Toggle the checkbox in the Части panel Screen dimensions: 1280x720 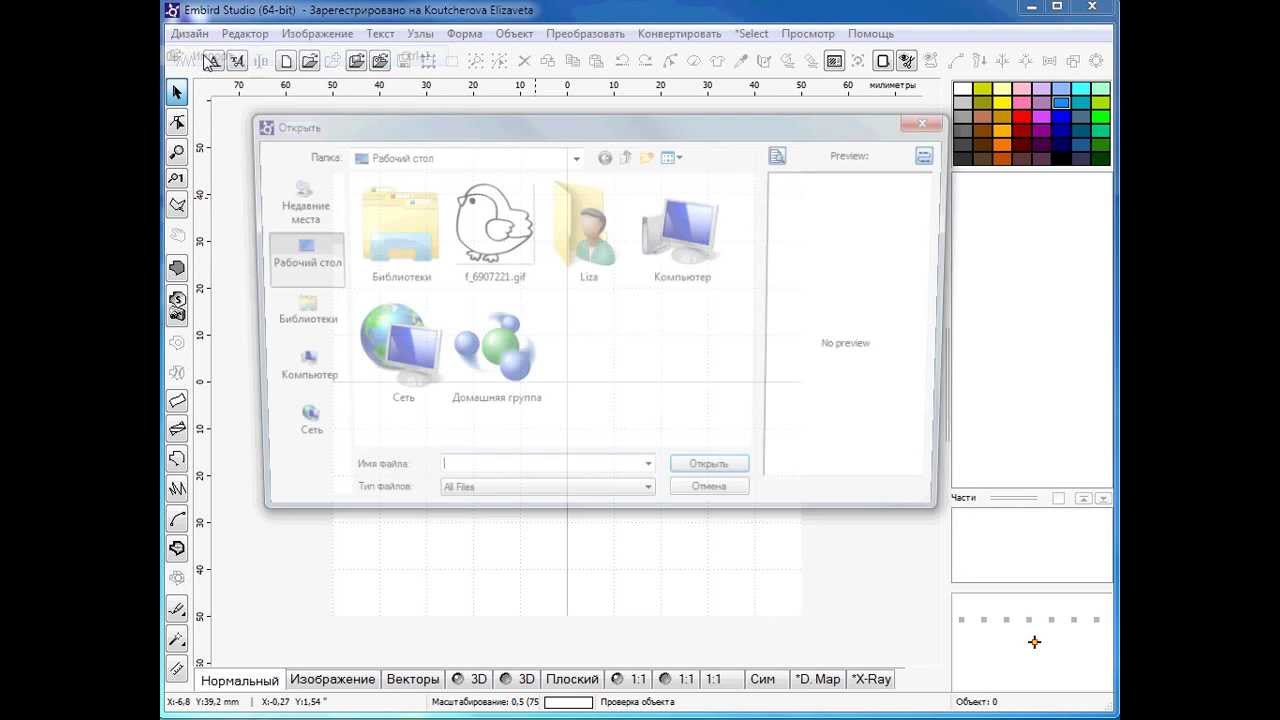1059,498
